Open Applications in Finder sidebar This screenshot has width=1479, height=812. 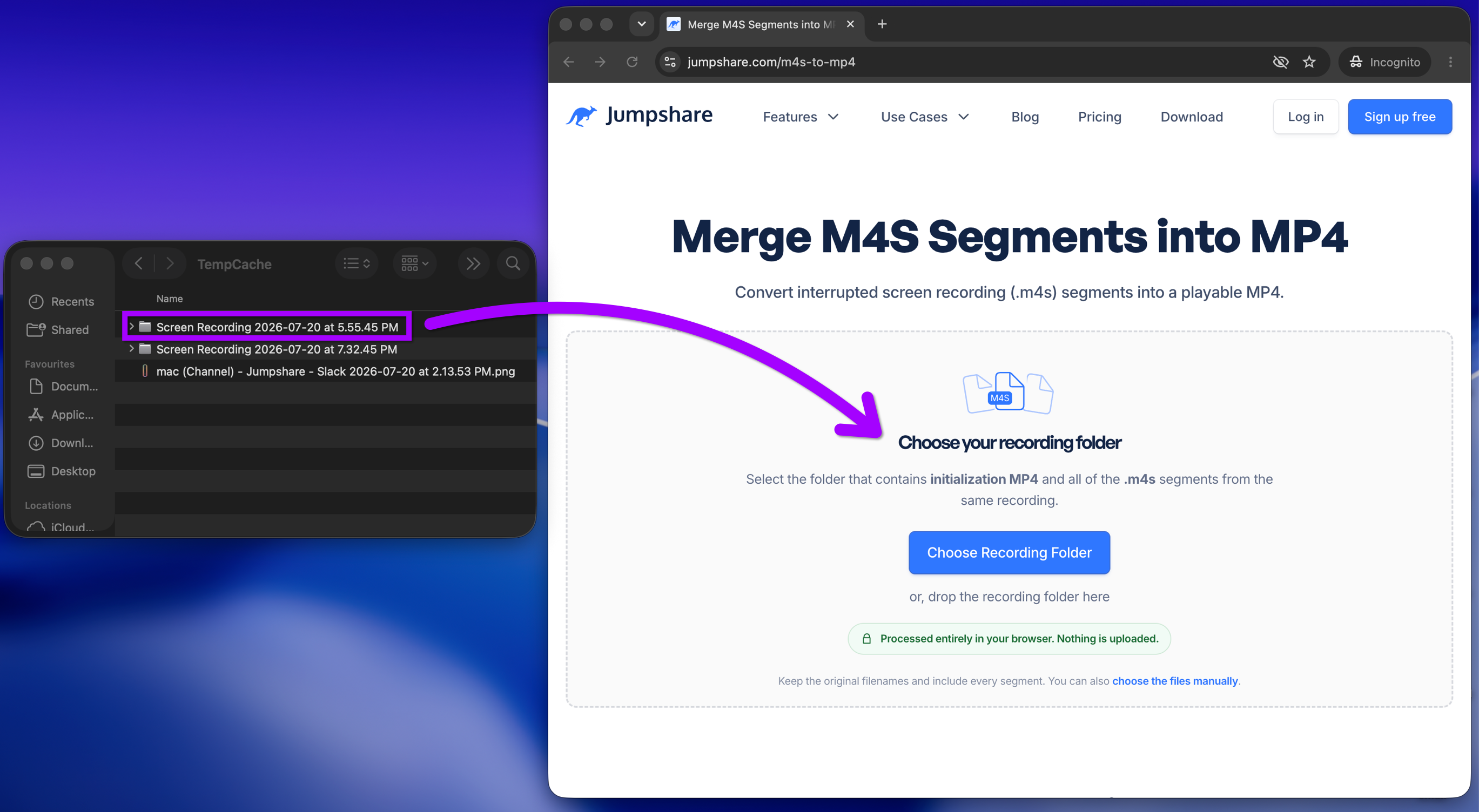pyautogui.click(x=62, y=415)
